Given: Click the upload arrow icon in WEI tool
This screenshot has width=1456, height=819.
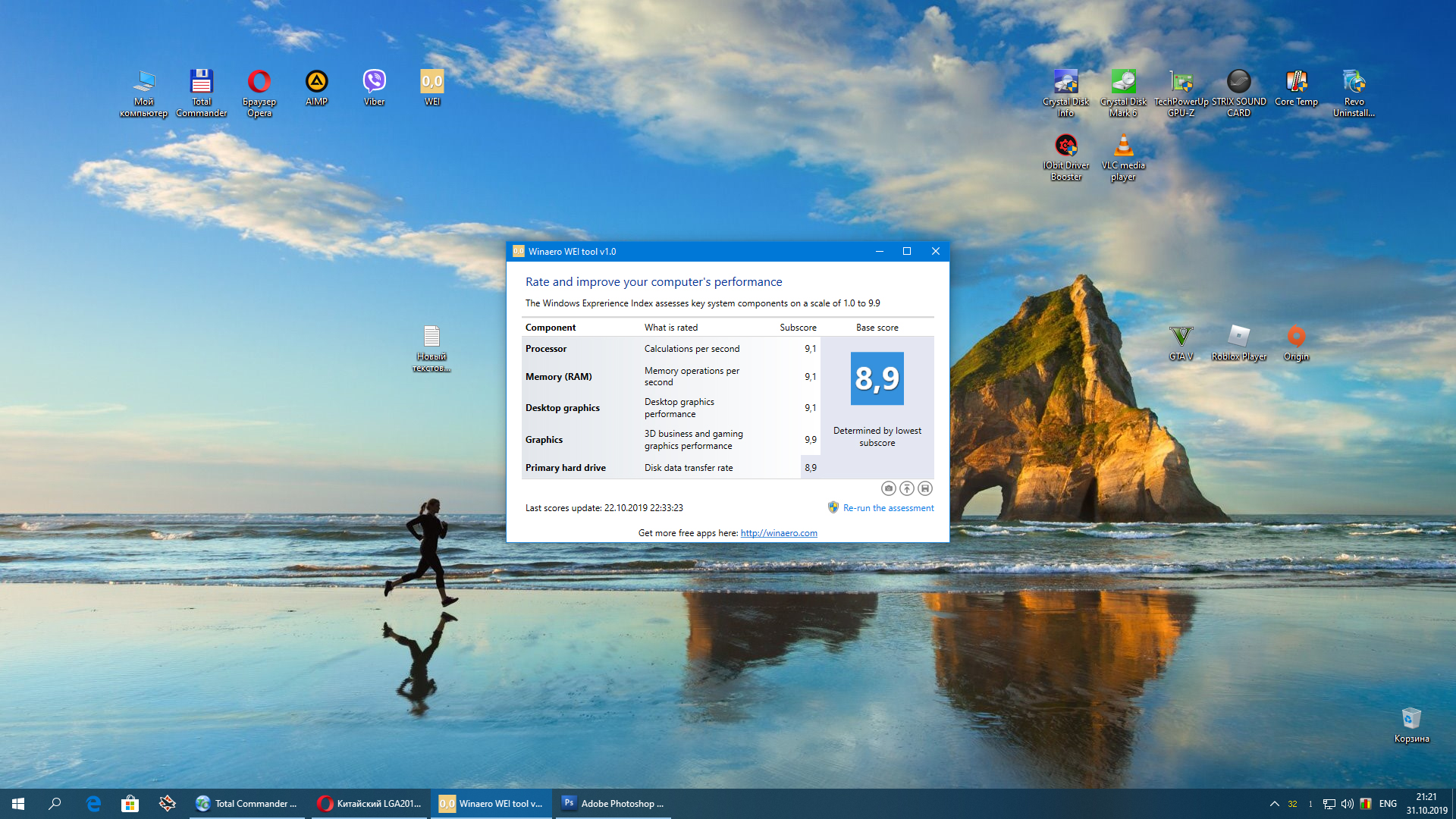Looking at the screenshot, I should (906, 488).
